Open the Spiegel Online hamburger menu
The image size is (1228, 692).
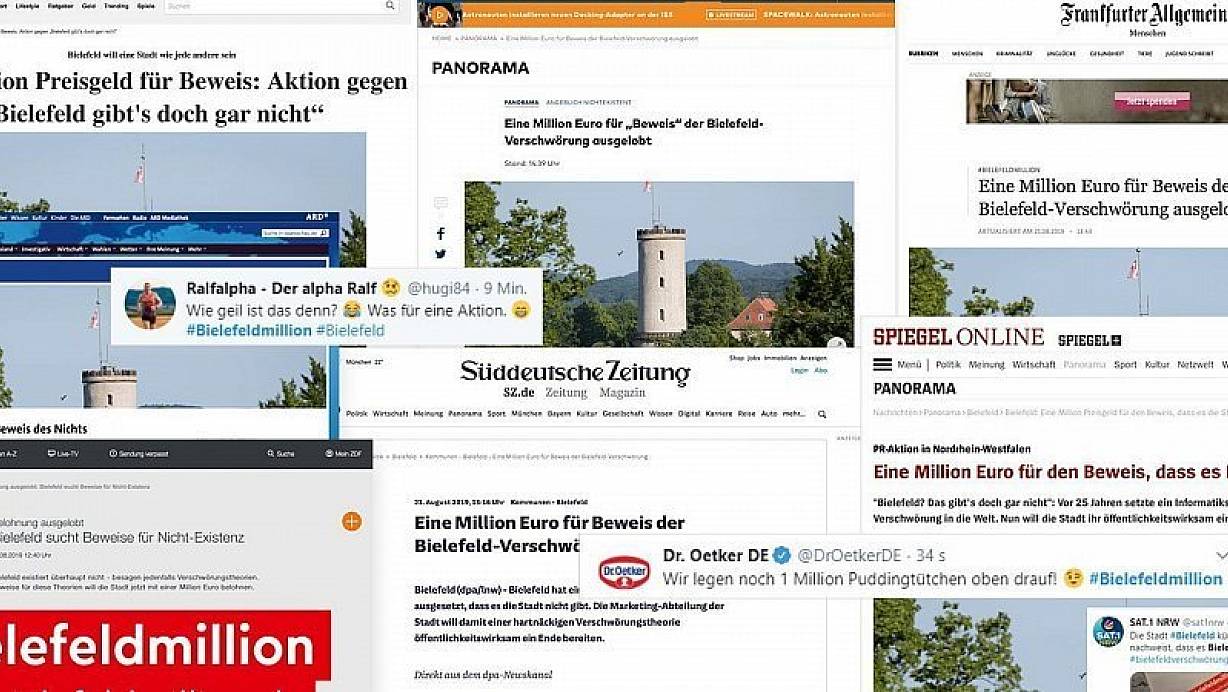tap(882, 365)
